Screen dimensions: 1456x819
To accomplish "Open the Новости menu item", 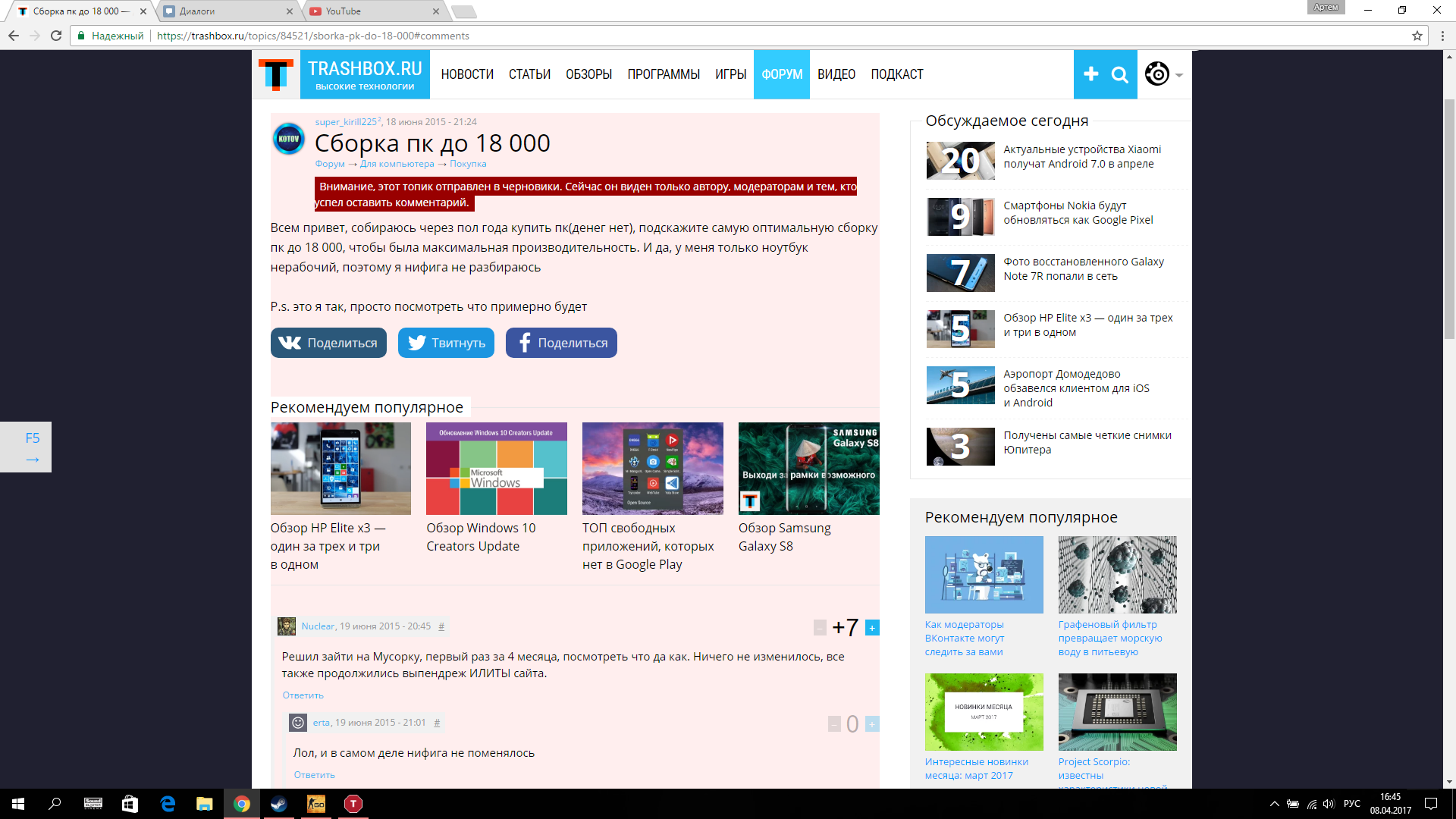I will tap(467, 74).
